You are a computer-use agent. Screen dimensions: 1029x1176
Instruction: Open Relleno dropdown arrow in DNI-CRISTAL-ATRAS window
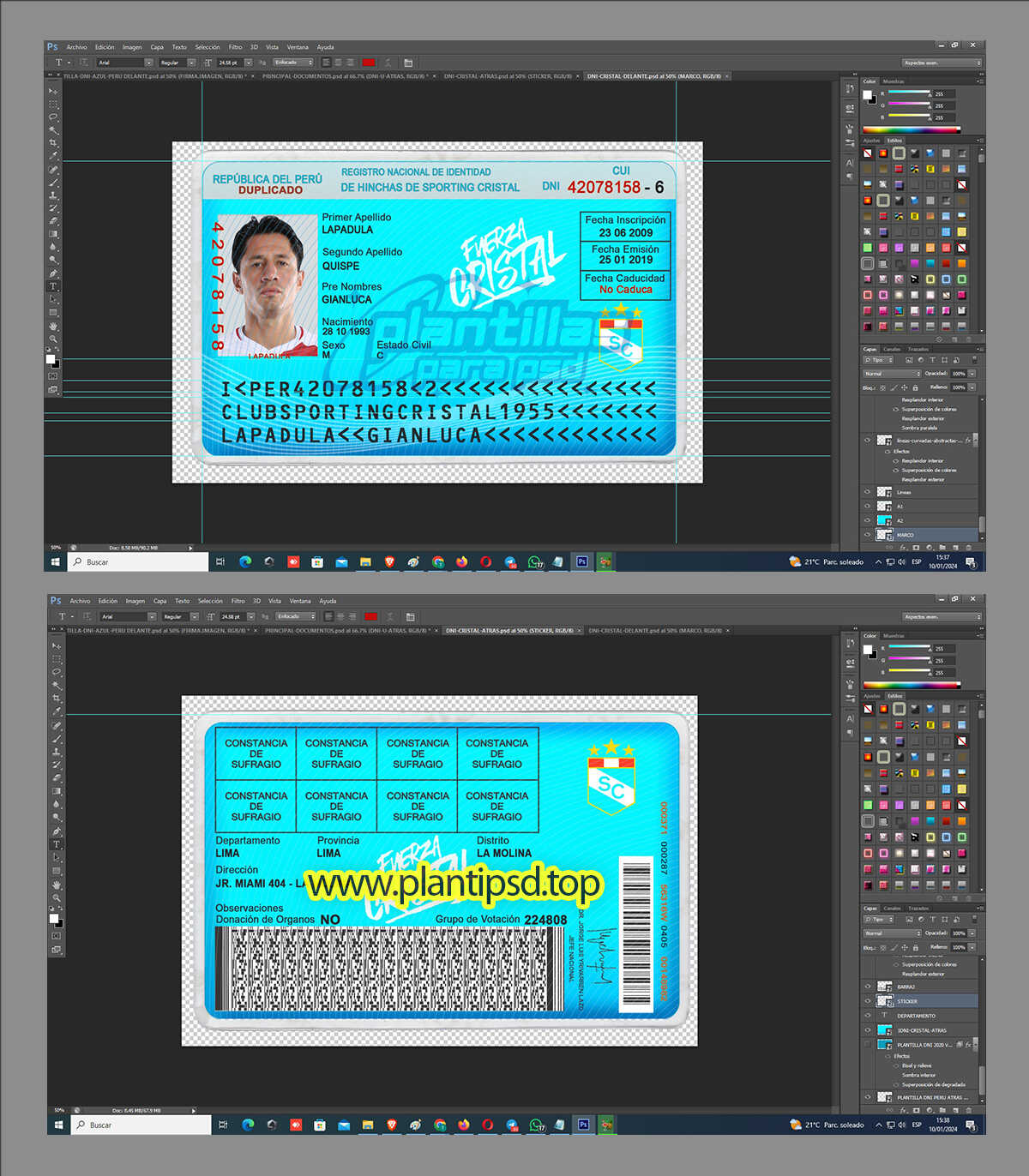pos(972,947)
